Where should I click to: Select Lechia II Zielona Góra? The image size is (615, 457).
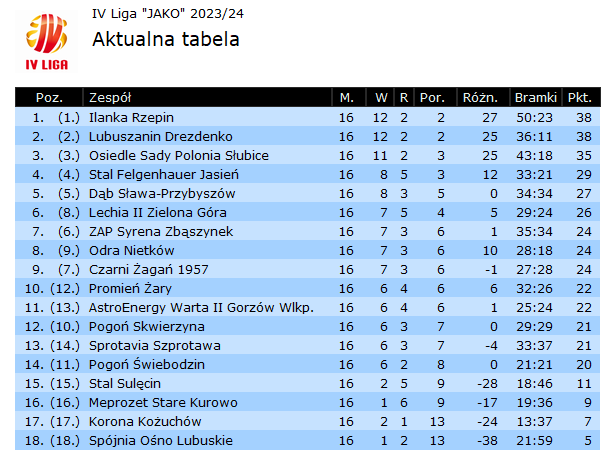pos(158,212)
